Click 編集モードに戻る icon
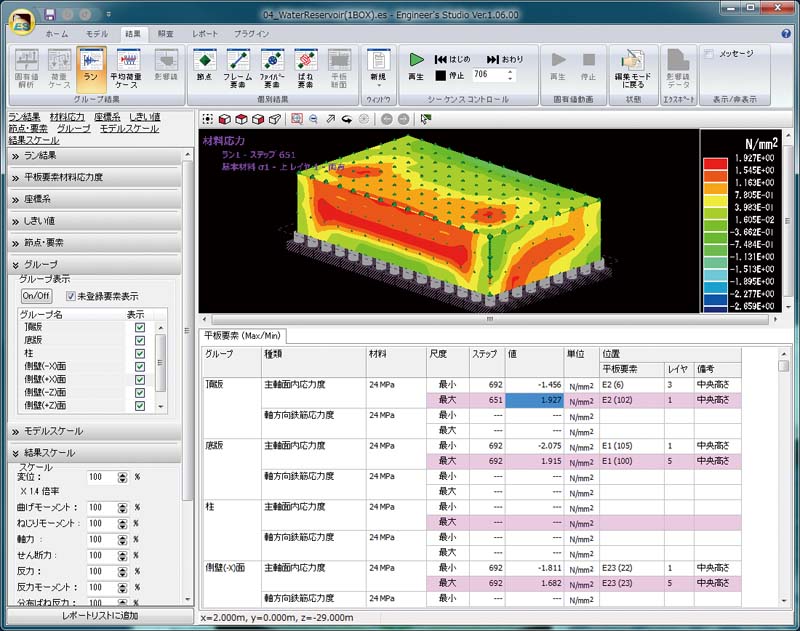 (x=633, y=68)
